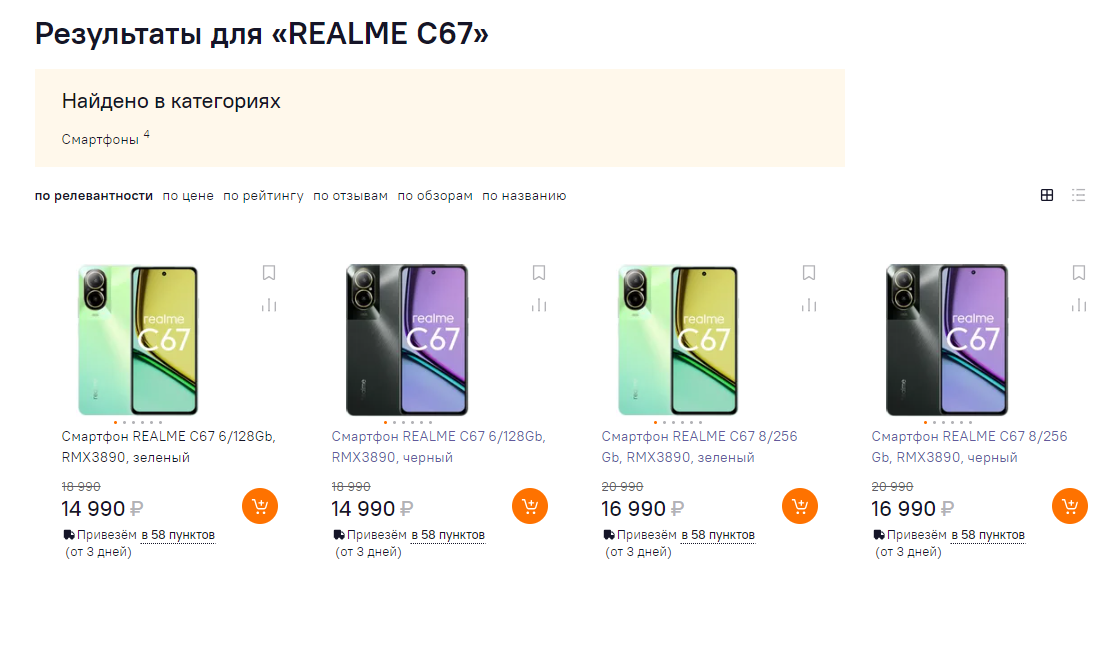Image resolution: width=1111 pixels, height=654 pixels.
Task: Compare the green REALME C67 6/128Gb
Action: pyautogui.click(x=268, y=305)
